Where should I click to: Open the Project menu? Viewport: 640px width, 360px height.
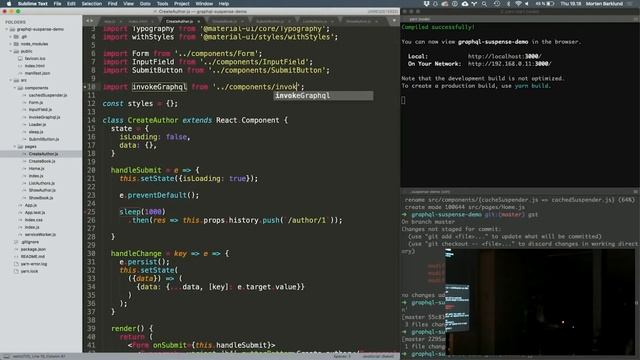pos(182,4)
